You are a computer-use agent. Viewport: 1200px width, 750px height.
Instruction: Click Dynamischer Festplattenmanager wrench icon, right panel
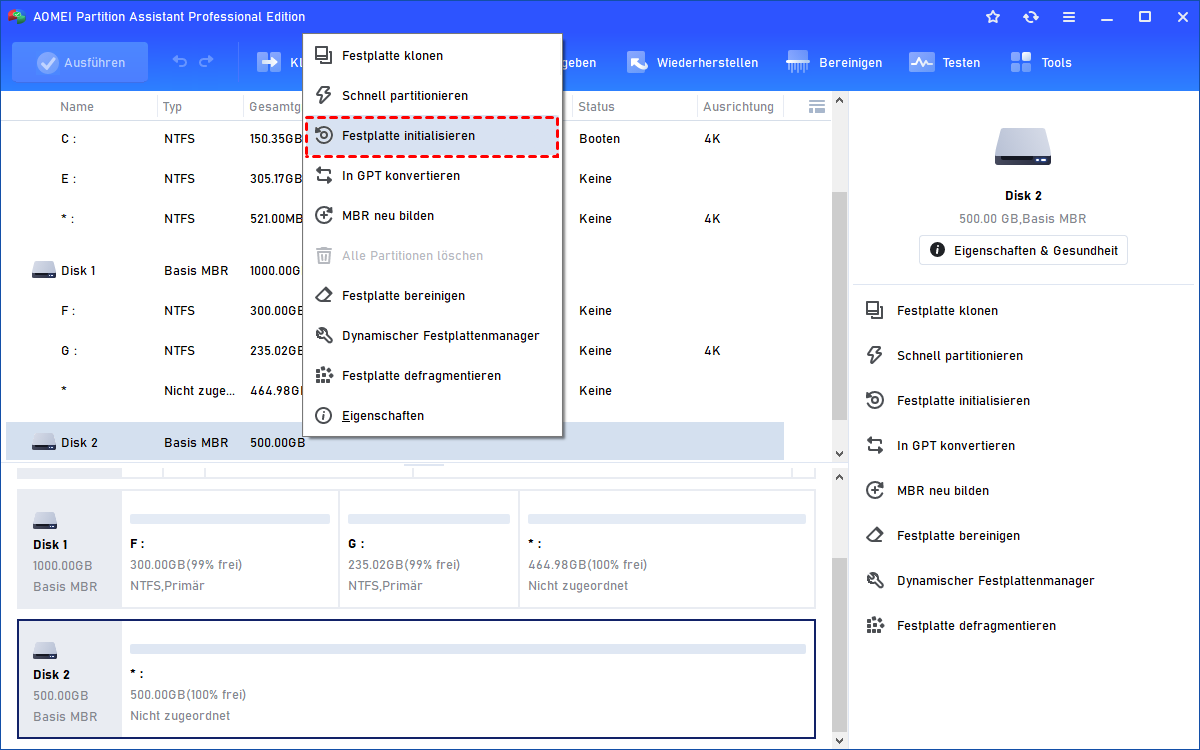coord(875,581)
